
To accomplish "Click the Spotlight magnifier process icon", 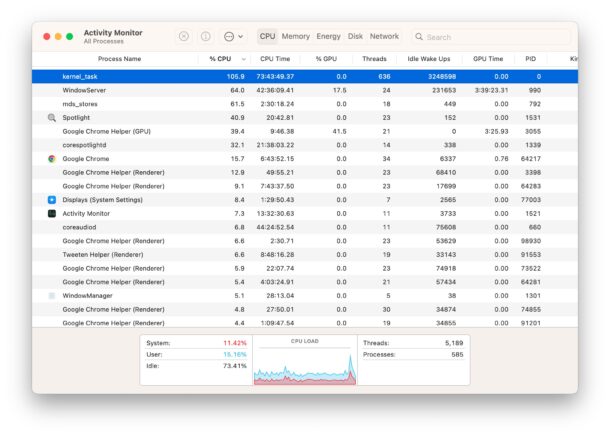I will [x=52, y=117].
